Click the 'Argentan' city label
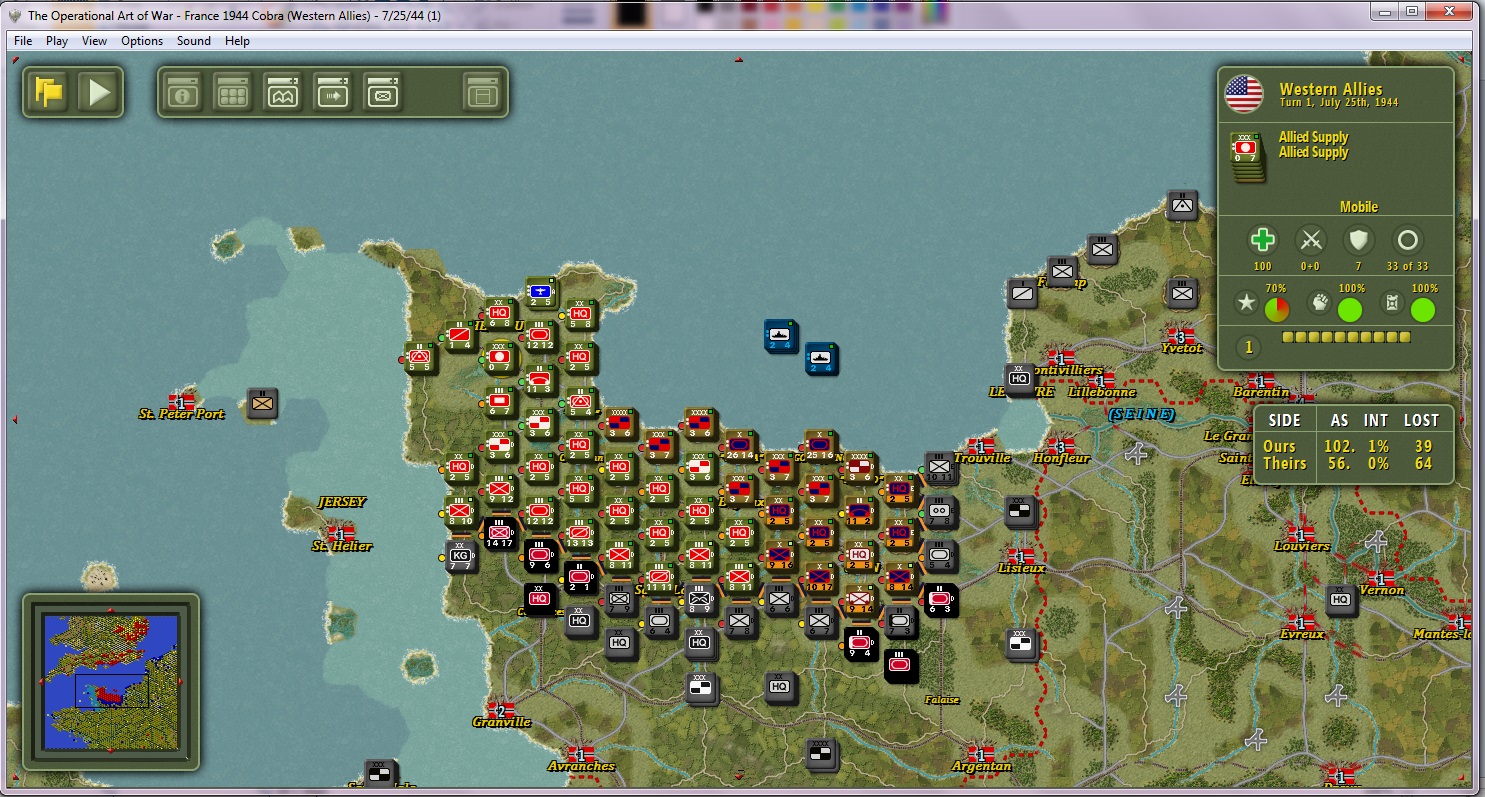 pyautogui.click(x=981, y=767)
